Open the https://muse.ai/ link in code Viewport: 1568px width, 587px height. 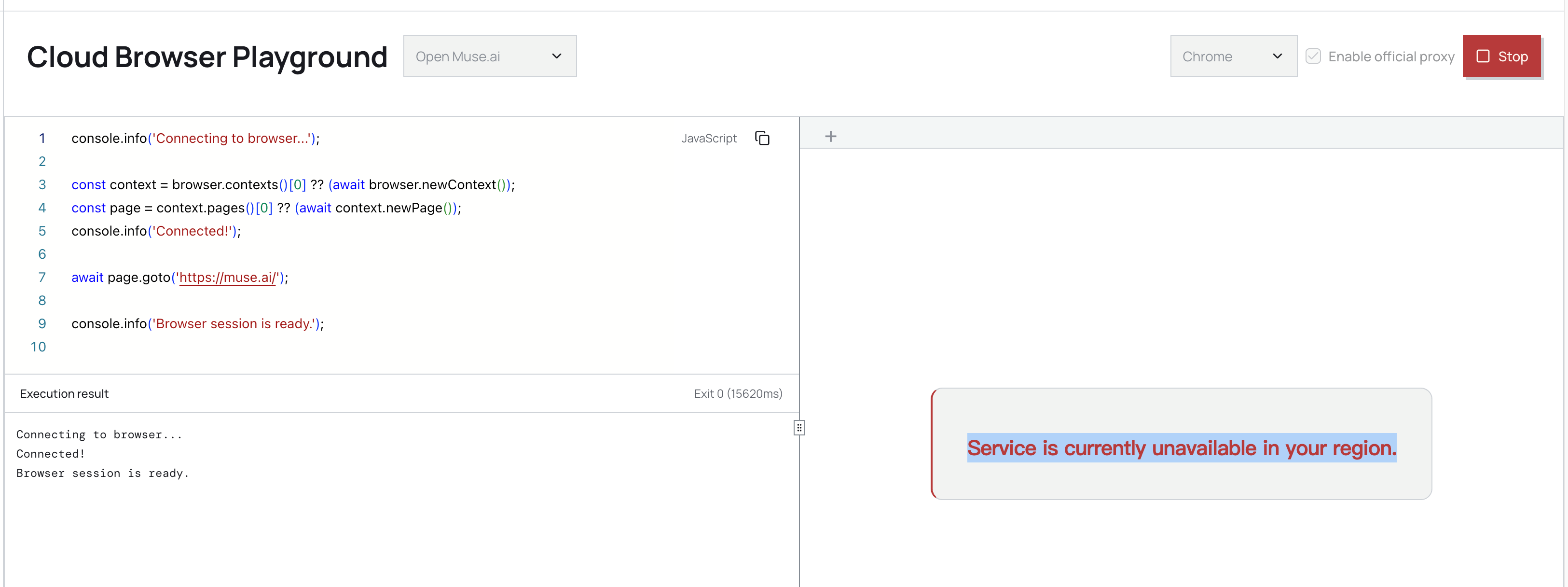(228, 277)
